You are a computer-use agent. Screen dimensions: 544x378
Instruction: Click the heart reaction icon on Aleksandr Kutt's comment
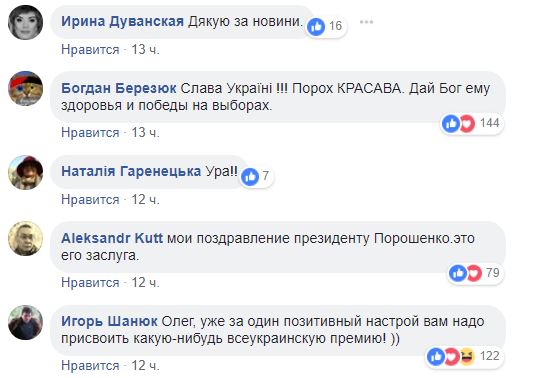474,273
